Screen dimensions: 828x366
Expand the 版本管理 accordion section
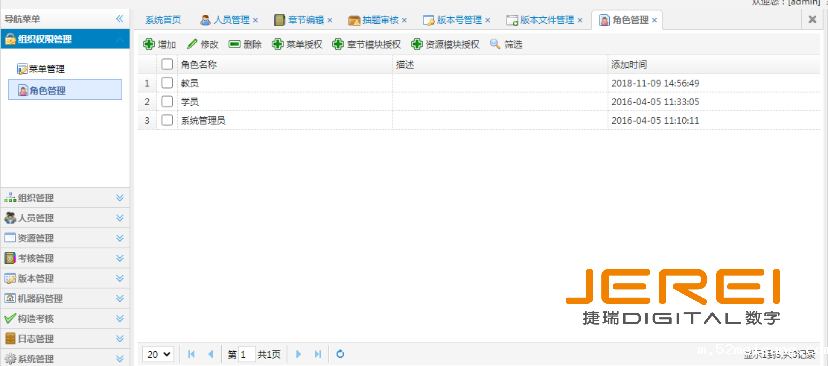pos(65,278)
